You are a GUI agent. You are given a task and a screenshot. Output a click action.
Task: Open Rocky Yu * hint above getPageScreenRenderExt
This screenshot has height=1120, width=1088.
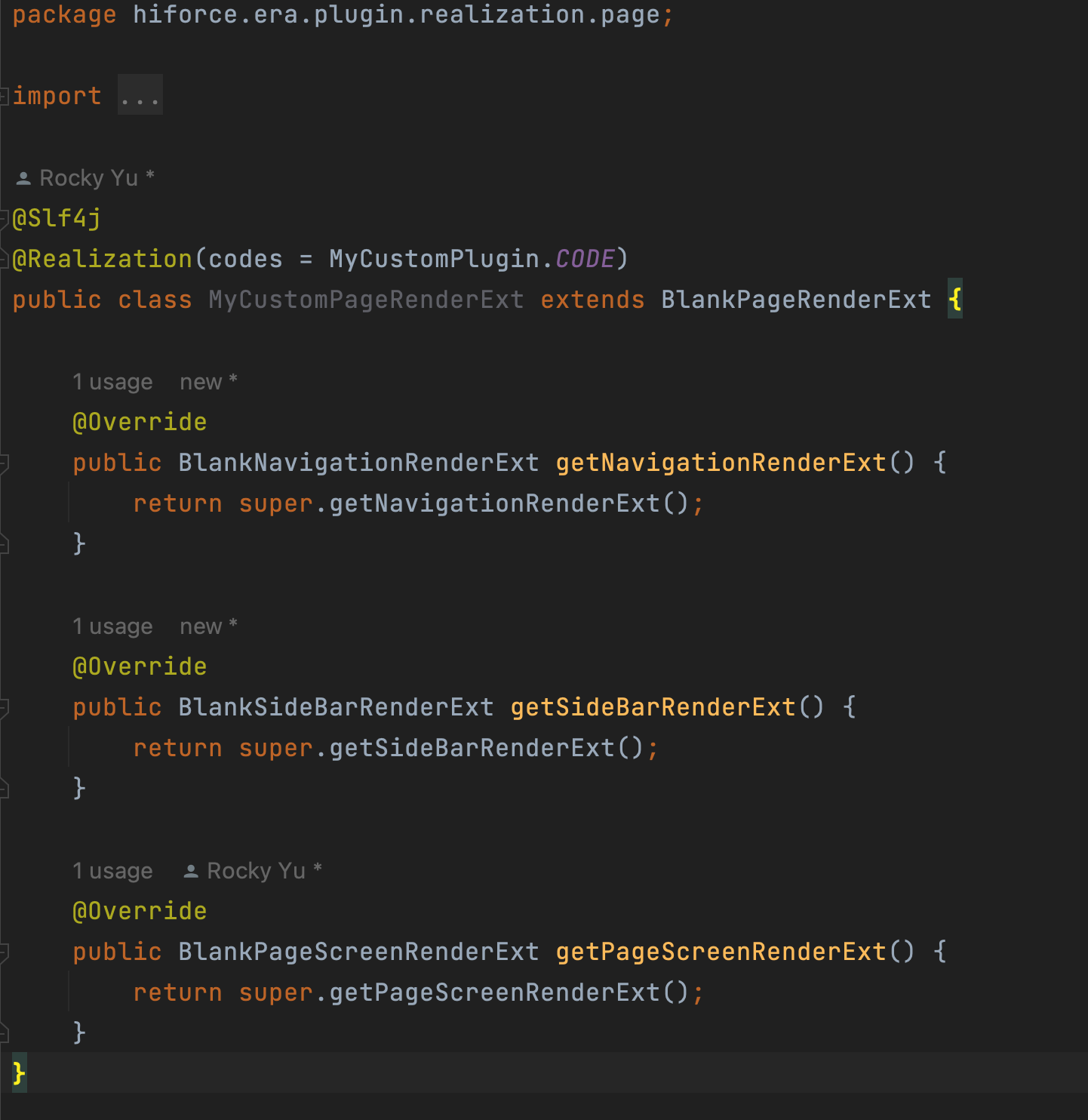(x=264, y=871)
